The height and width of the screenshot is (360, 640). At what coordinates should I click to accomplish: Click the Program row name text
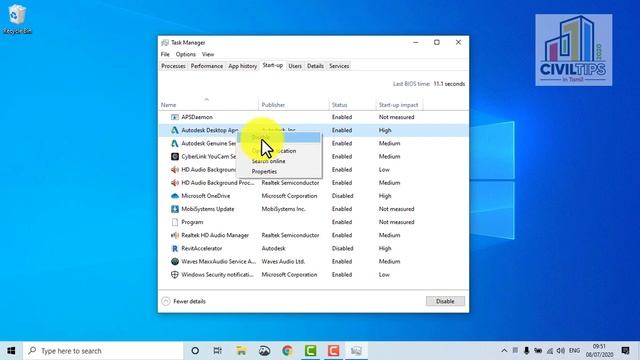[192, 222]
